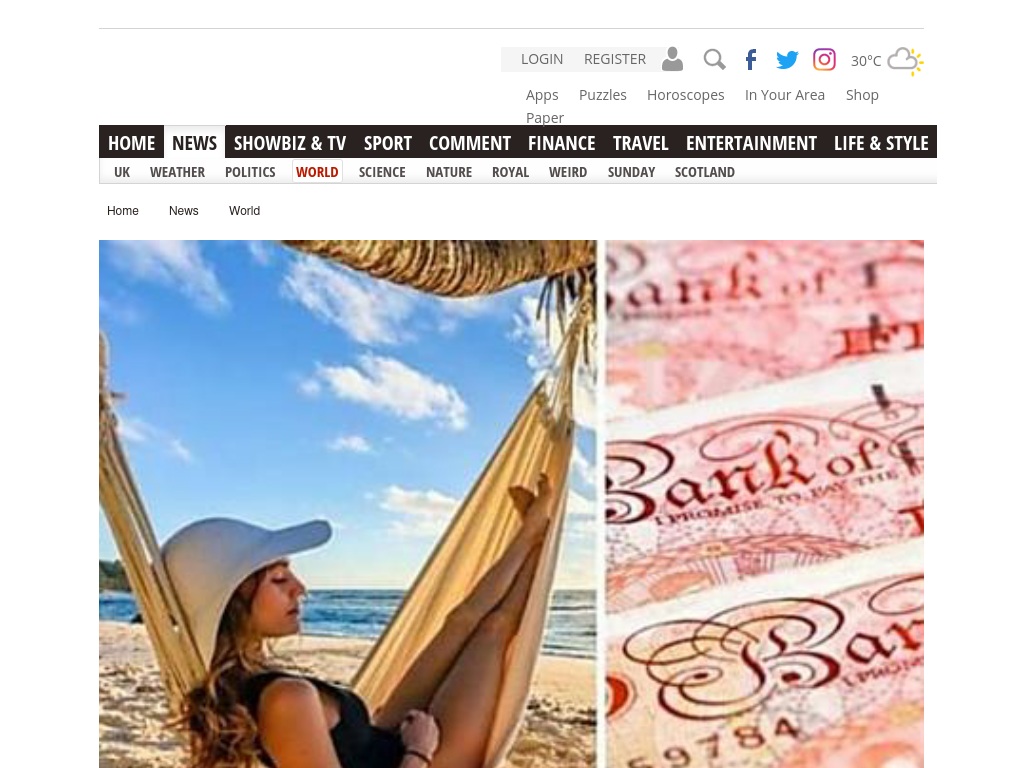The image size is (1024, 768).
Task: Open the POLITICS subsection
Action: coord(250,172)
